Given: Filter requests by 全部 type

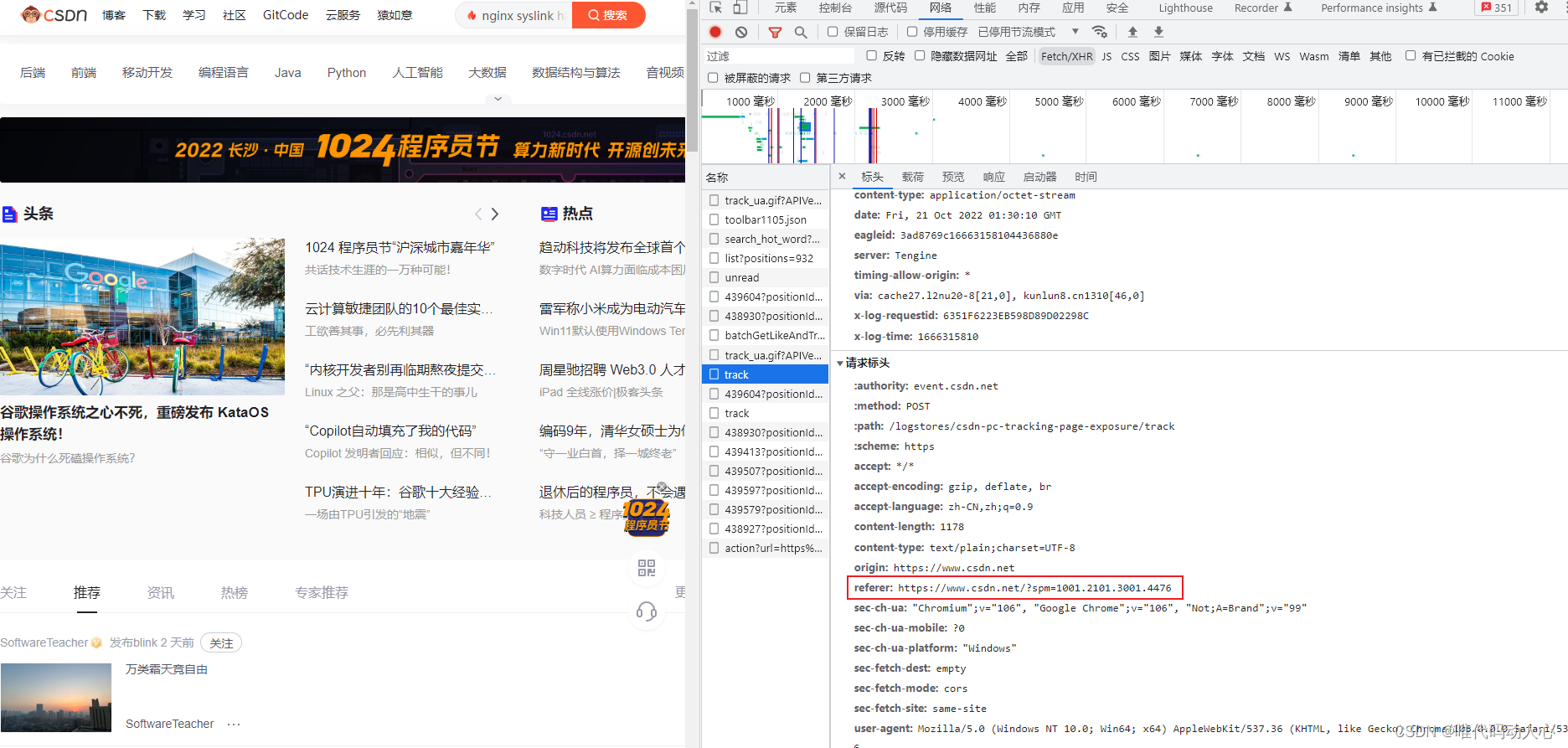Looking at the screenshot, I should point(1016,56).
